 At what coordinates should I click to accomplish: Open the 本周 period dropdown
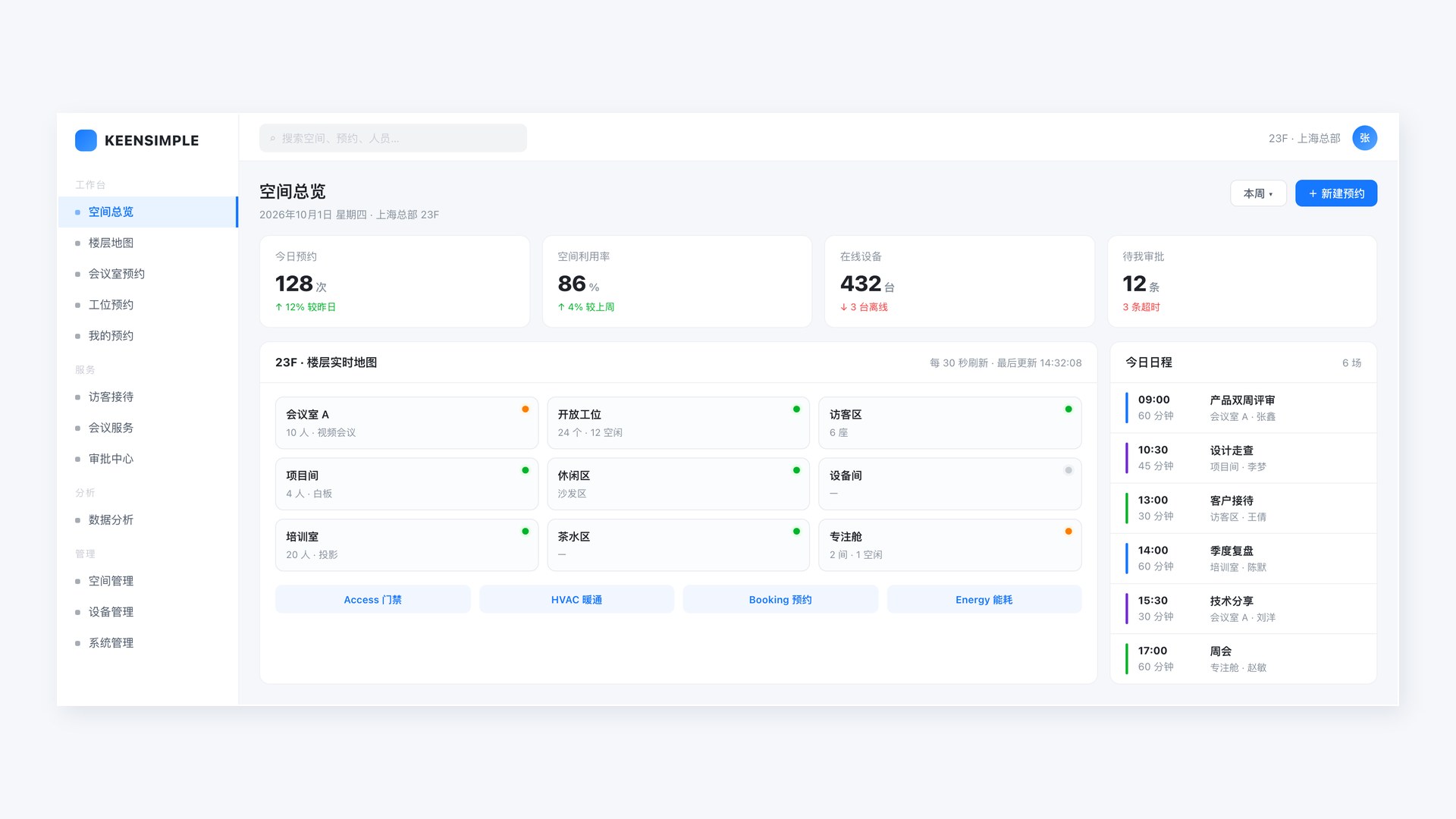(x=1258, y=193)
